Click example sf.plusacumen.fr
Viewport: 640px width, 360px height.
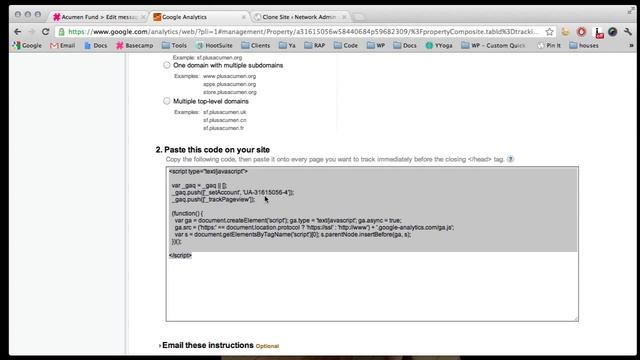[x=223, y=128]
